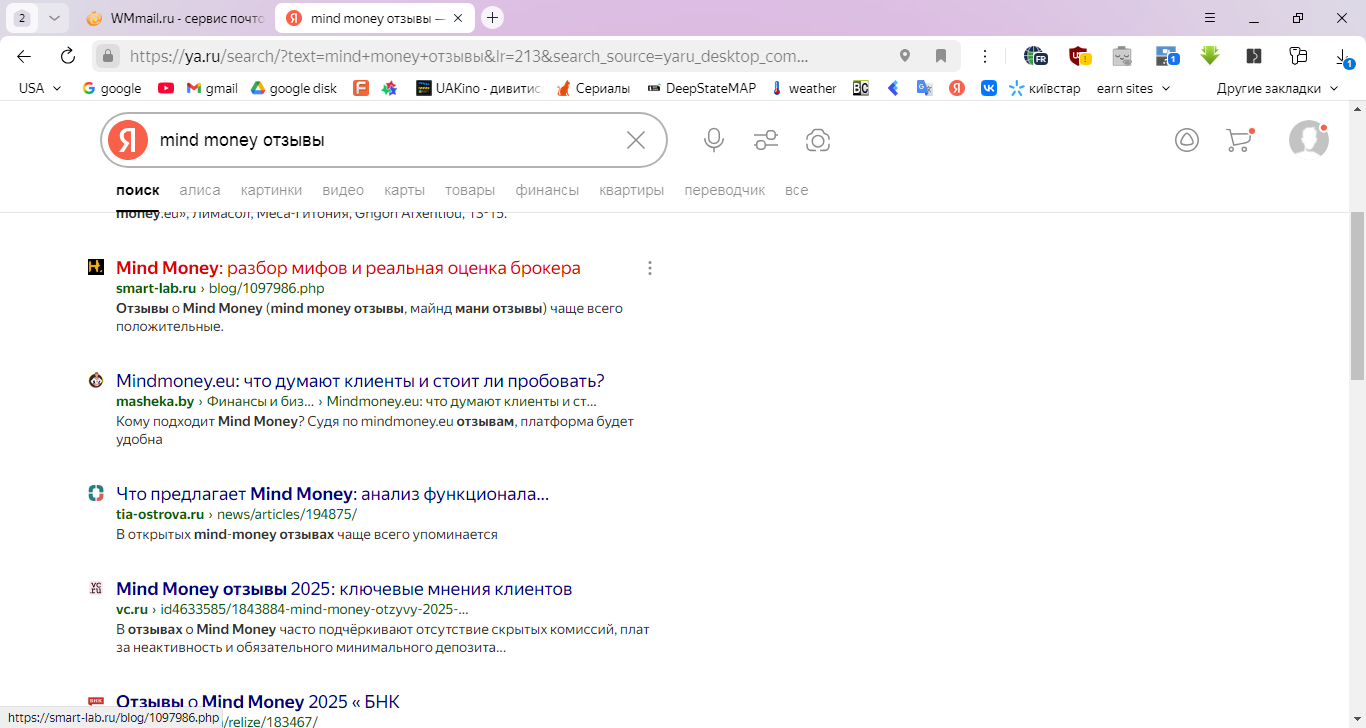Screen dimensions: 1366x728
Task: Select the товары search tab
Action: point(470,190)
